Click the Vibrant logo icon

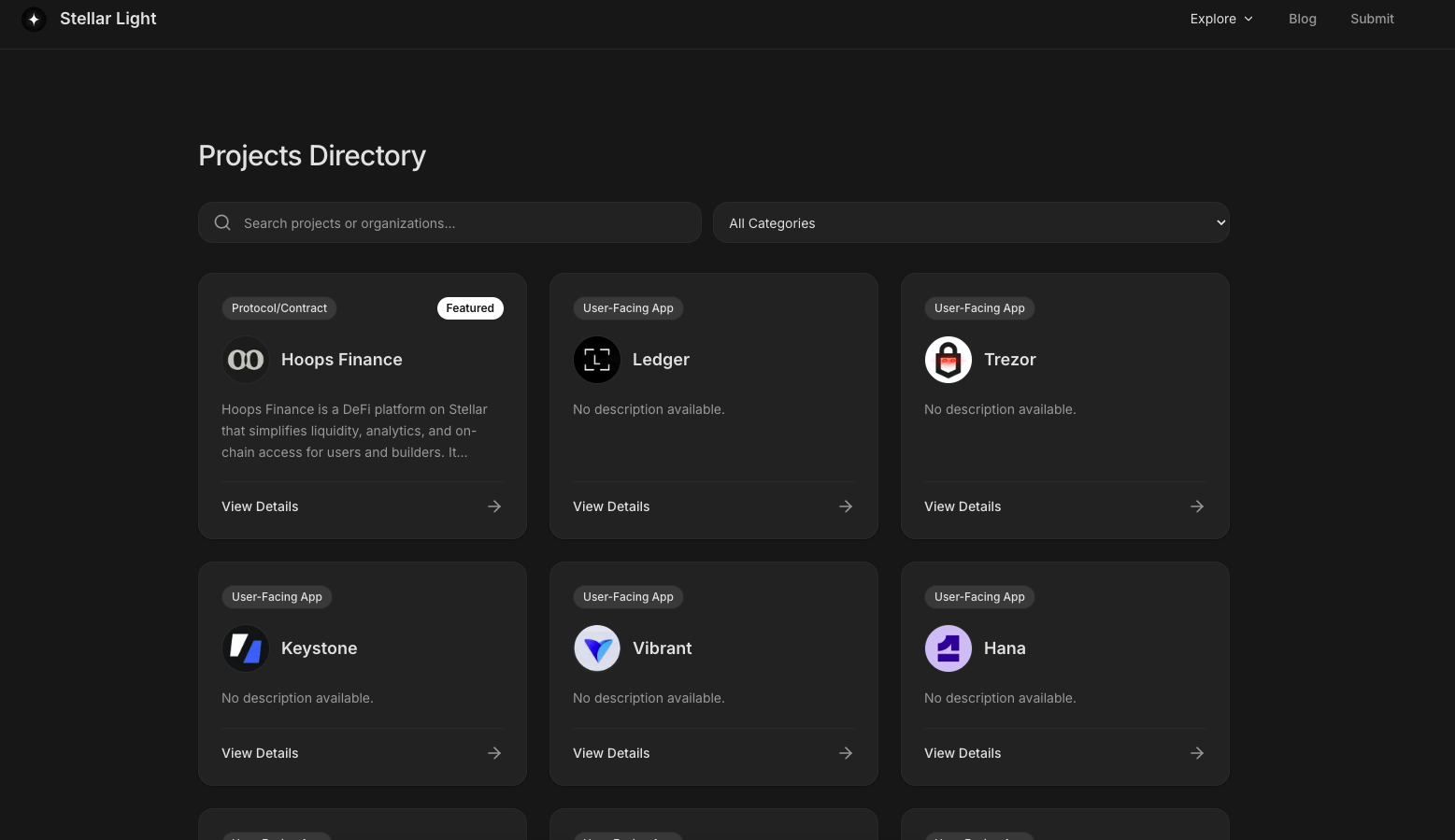597,648
